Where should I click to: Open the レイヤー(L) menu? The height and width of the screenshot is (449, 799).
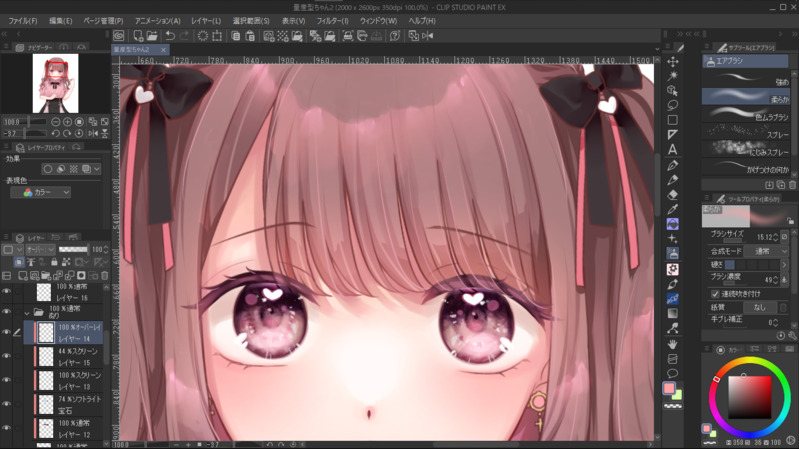pos(206,21)
